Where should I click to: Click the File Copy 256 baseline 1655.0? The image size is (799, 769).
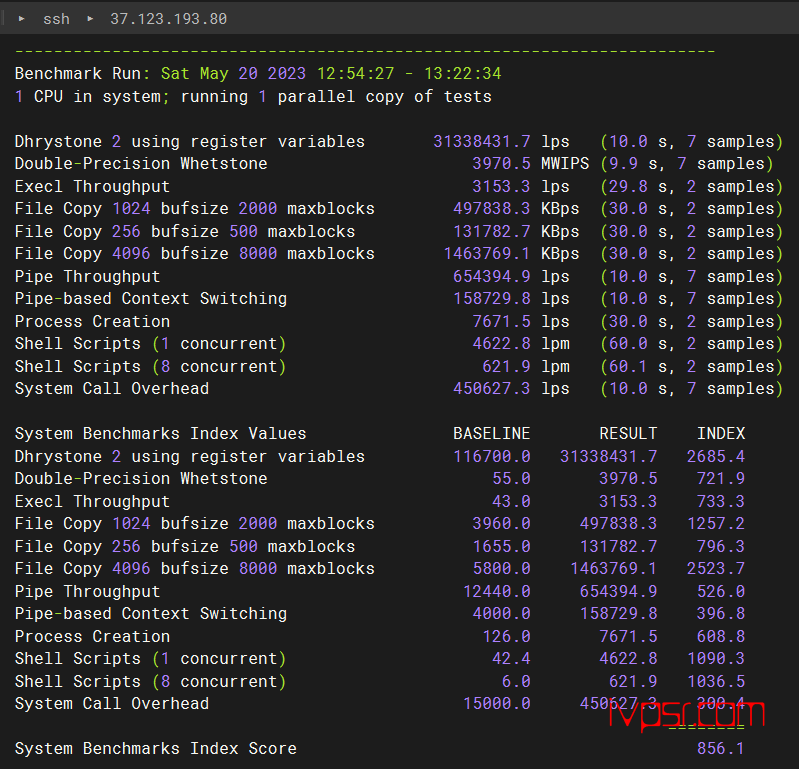point(501,546)
